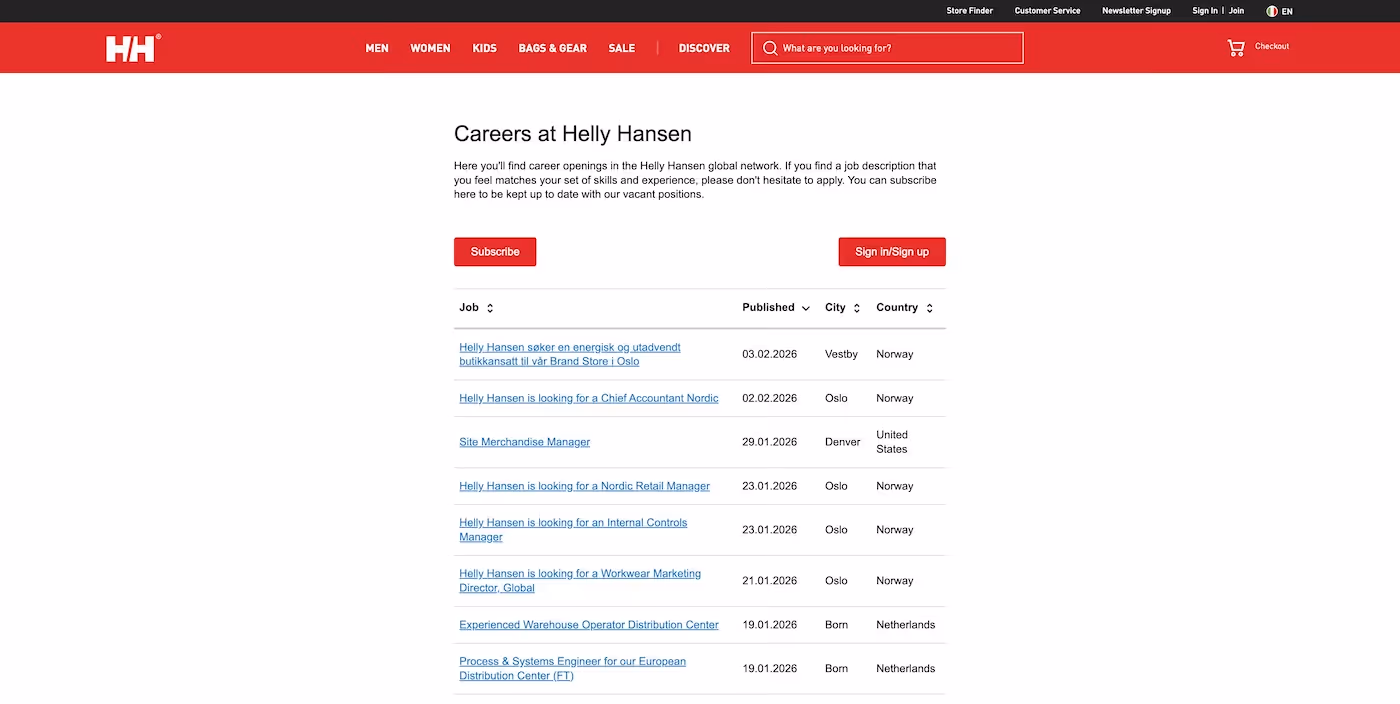Sort the Job column using its sort arrows

(x=490, y=307)
